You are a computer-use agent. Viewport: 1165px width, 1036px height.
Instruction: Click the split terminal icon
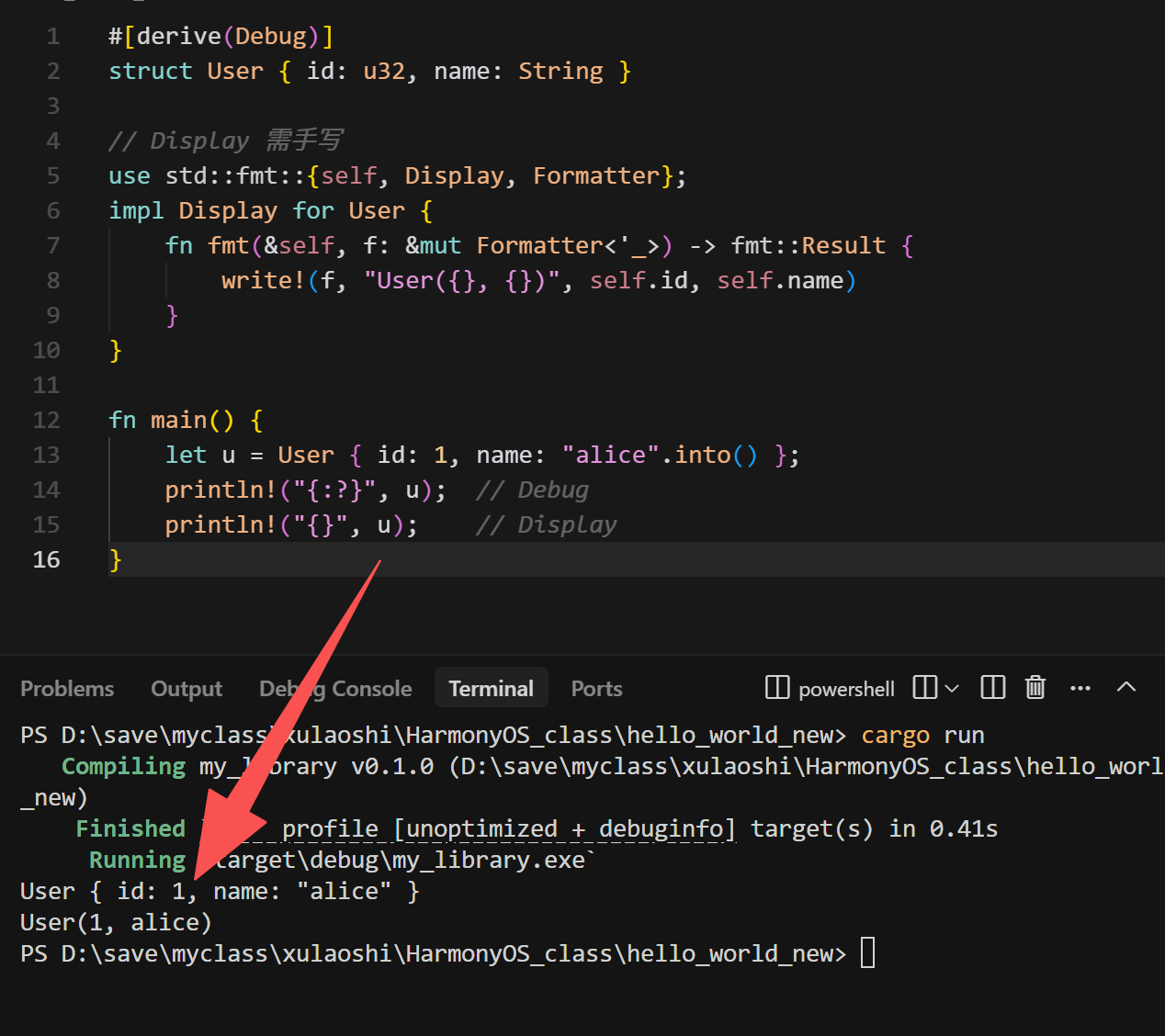[925, 687]
